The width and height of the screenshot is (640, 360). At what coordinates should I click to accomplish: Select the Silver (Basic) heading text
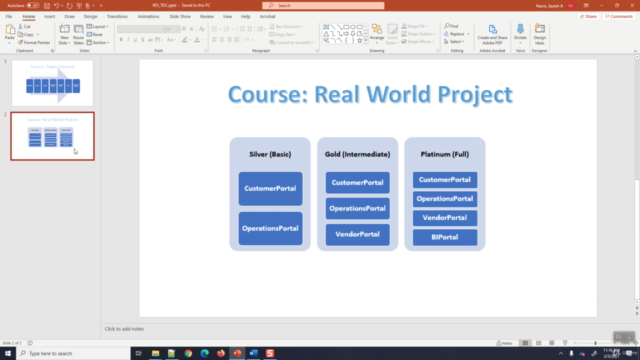pyautogui.click(x=270, y=154)
